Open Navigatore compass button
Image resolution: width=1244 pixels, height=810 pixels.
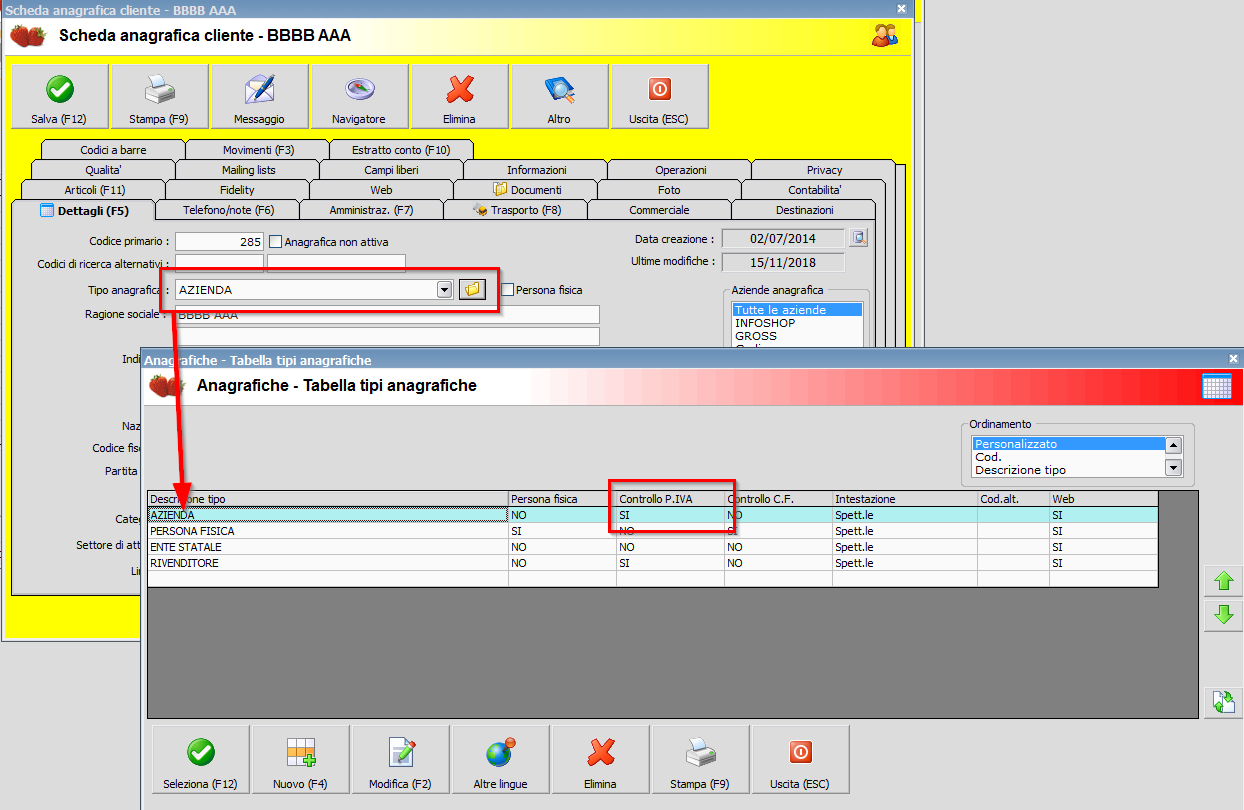359,97
